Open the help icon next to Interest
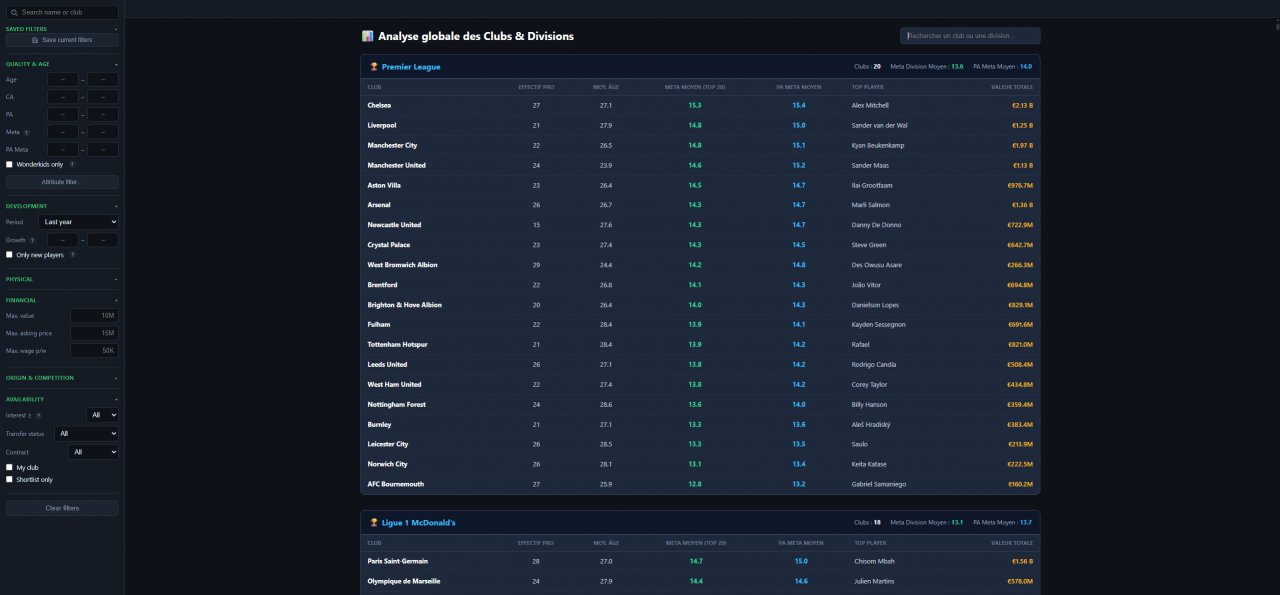Image resolution: width=1280 pixels, height=595 pixels. [37, 415]
